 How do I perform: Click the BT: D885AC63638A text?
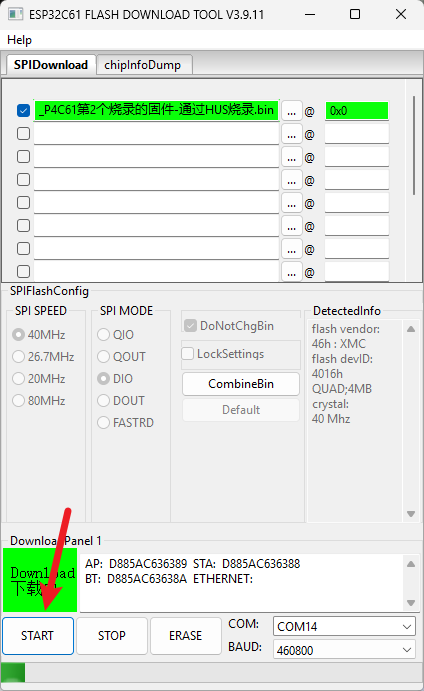click(x=136, y=579)
